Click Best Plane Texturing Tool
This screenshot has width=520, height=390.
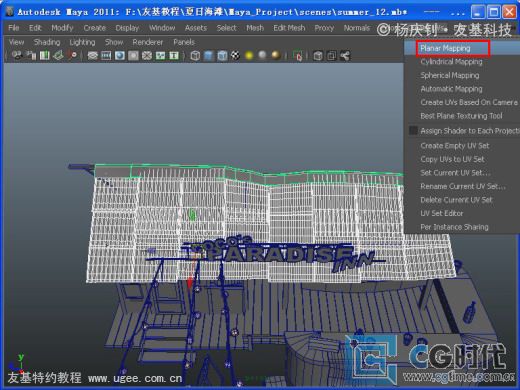tap(461, 116)
